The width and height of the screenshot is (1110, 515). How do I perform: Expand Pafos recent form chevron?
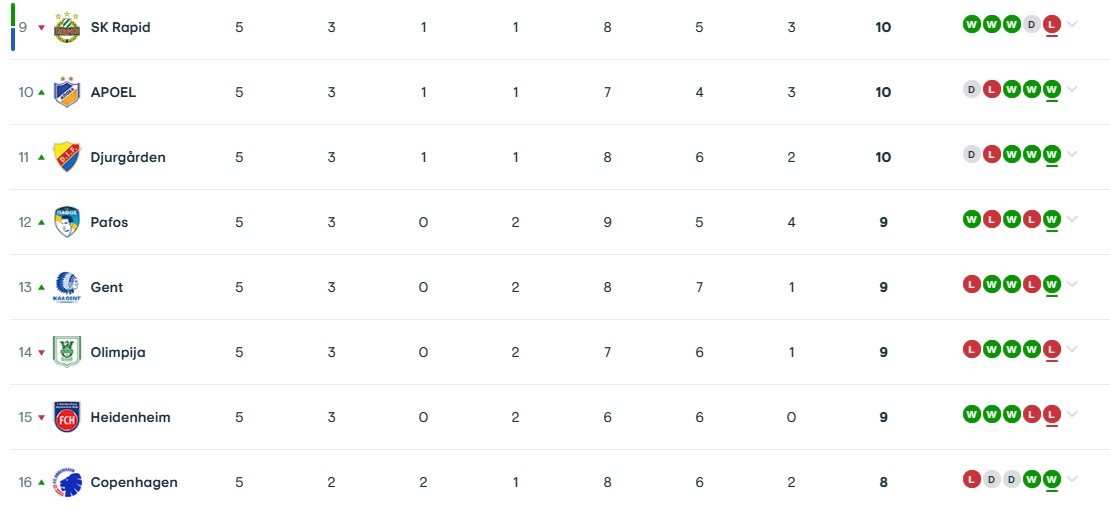1072,220
